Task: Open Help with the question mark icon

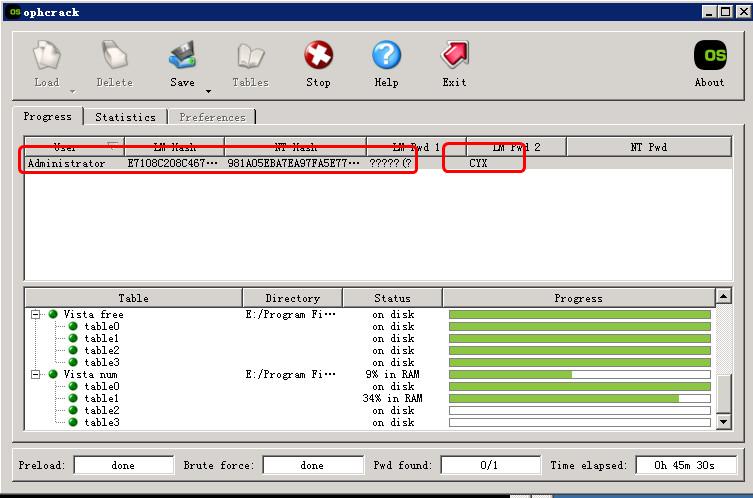Action: (x=386, y=55)
